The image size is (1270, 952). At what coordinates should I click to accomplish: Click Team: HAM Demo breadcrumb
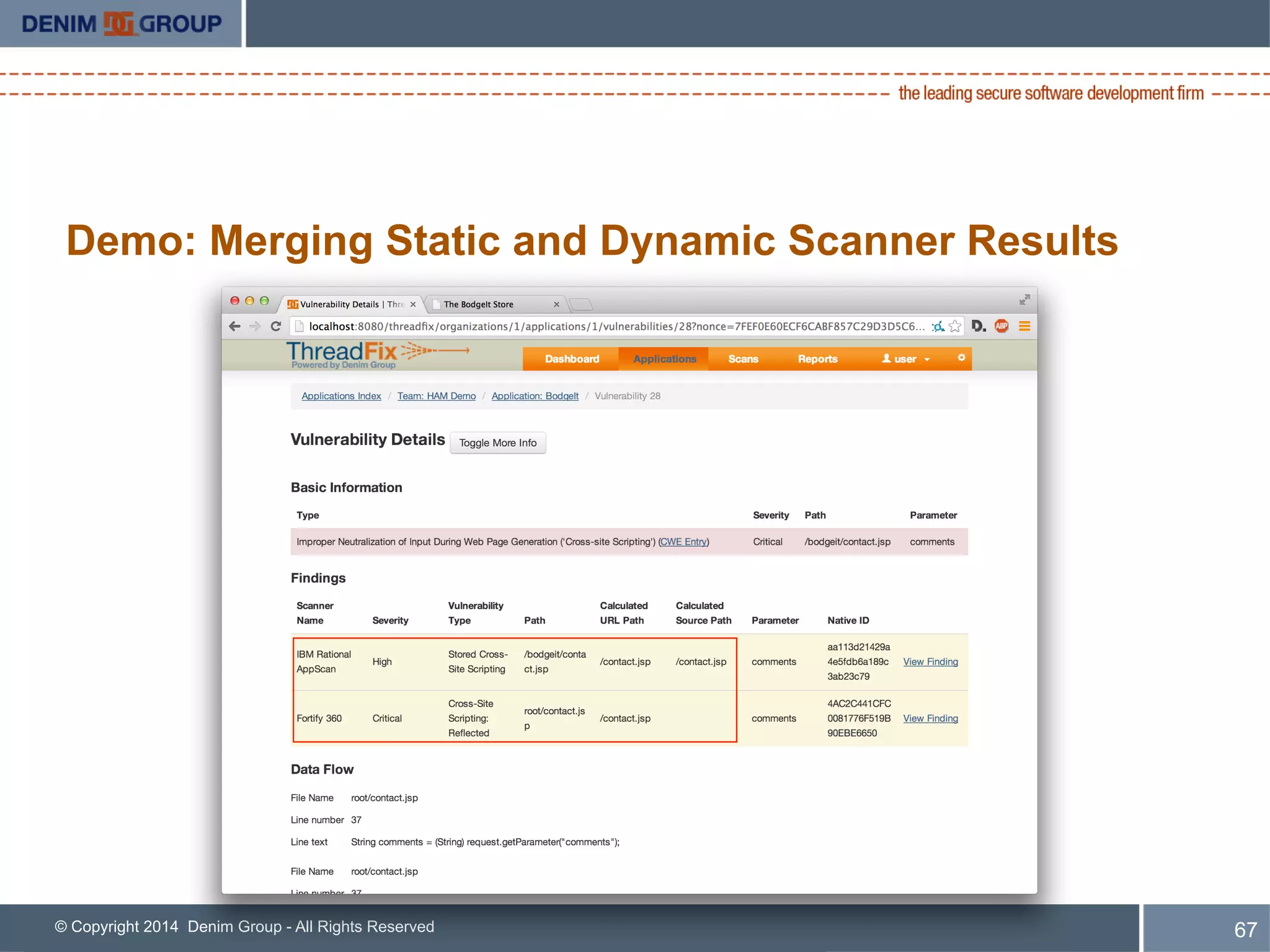(x=437, y=396)
